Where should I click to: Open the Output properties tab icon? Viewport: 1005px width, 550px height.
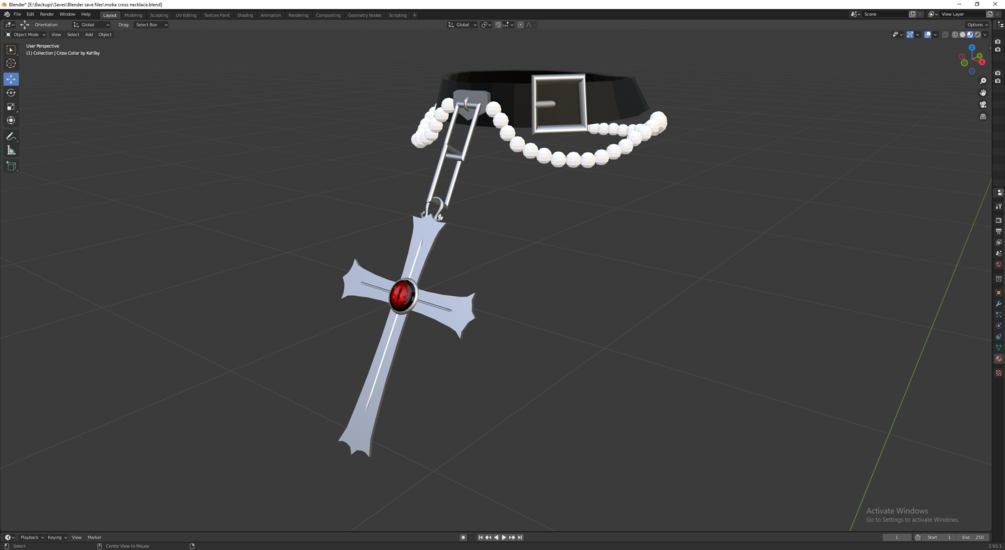click(x=999, y=231)
